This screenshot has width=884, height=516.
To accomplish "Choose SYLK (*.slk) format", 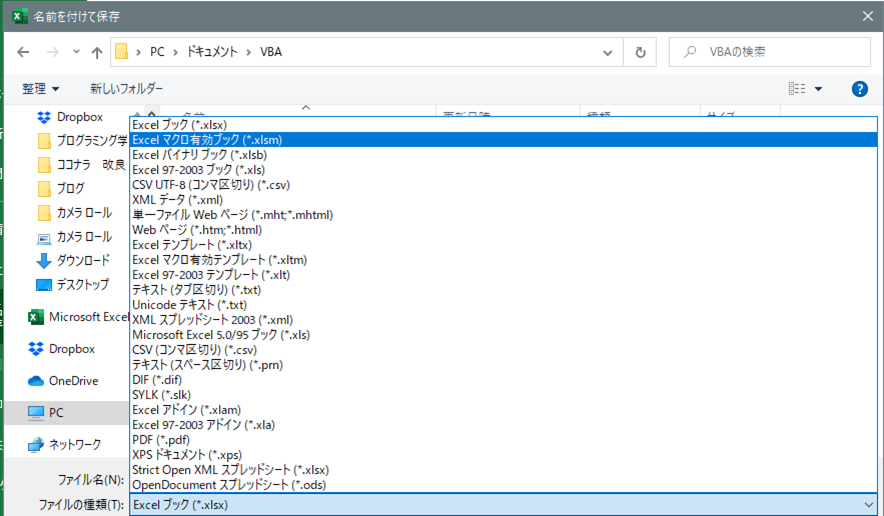I will coord(503,395).
